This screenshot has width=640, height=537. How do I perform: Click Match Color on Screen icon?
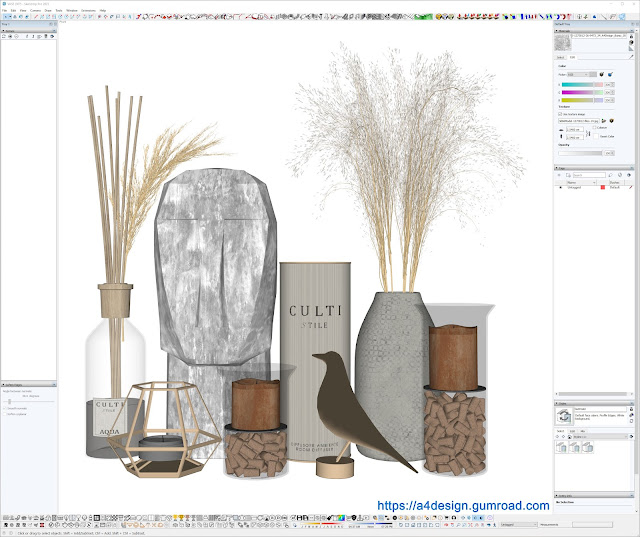(610, 74)
